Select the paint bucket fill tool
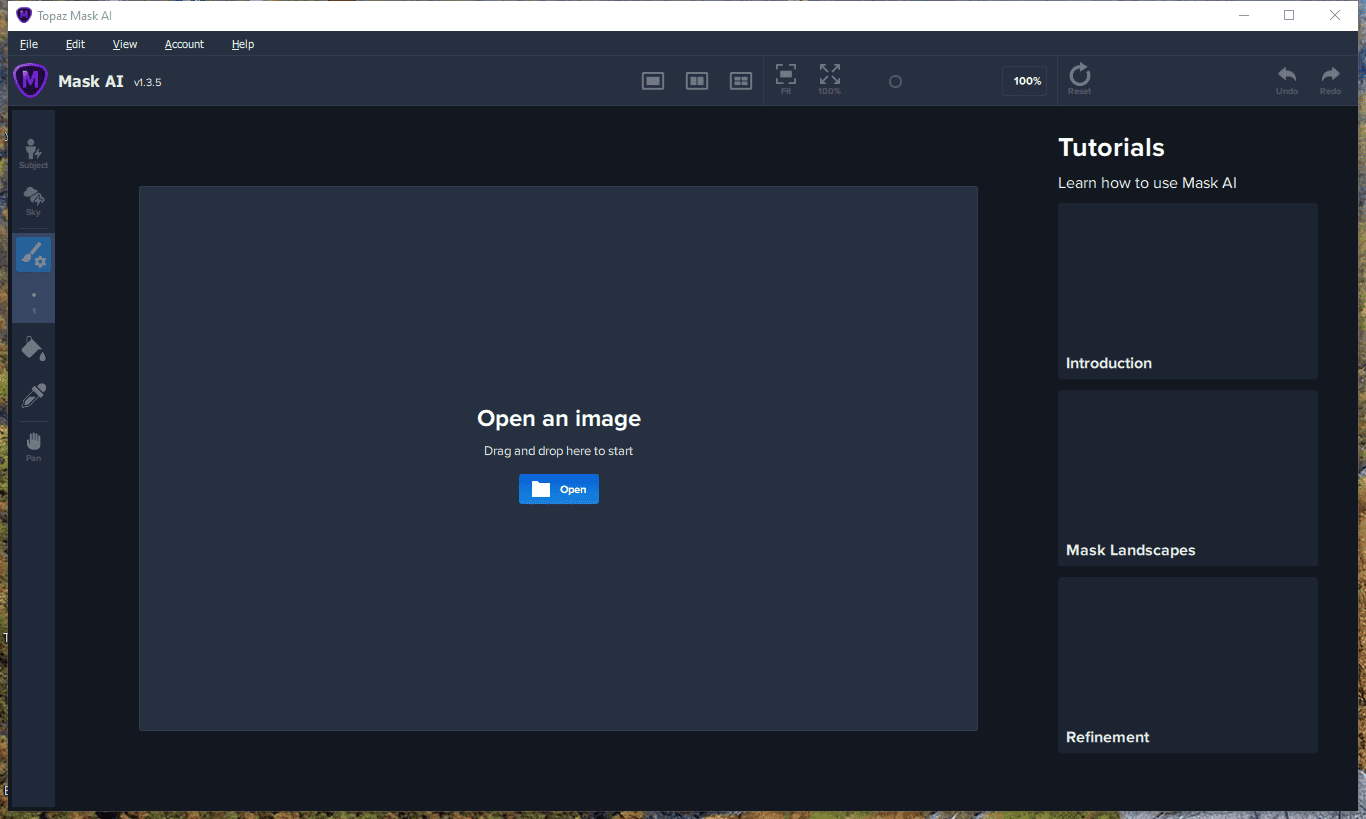 click(x=33, y=348)
